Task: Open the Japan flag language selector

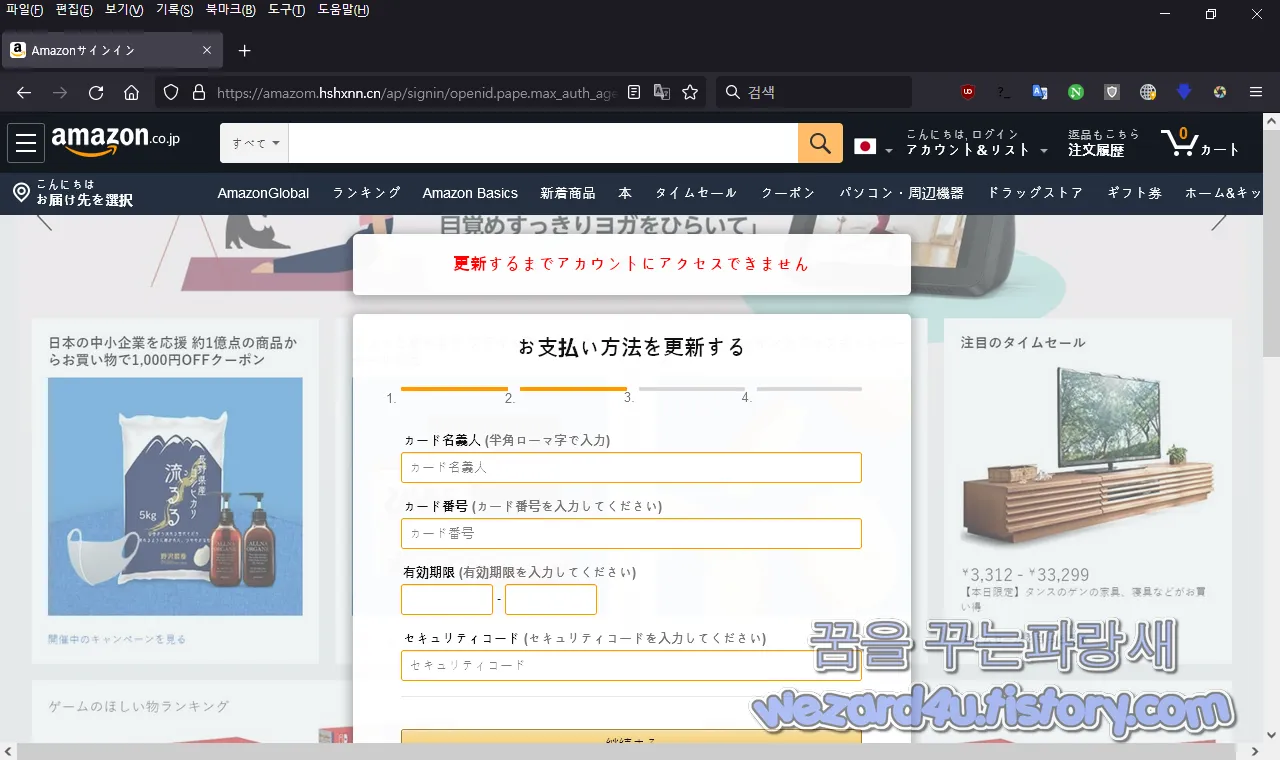Action: (x=874, y=146)
